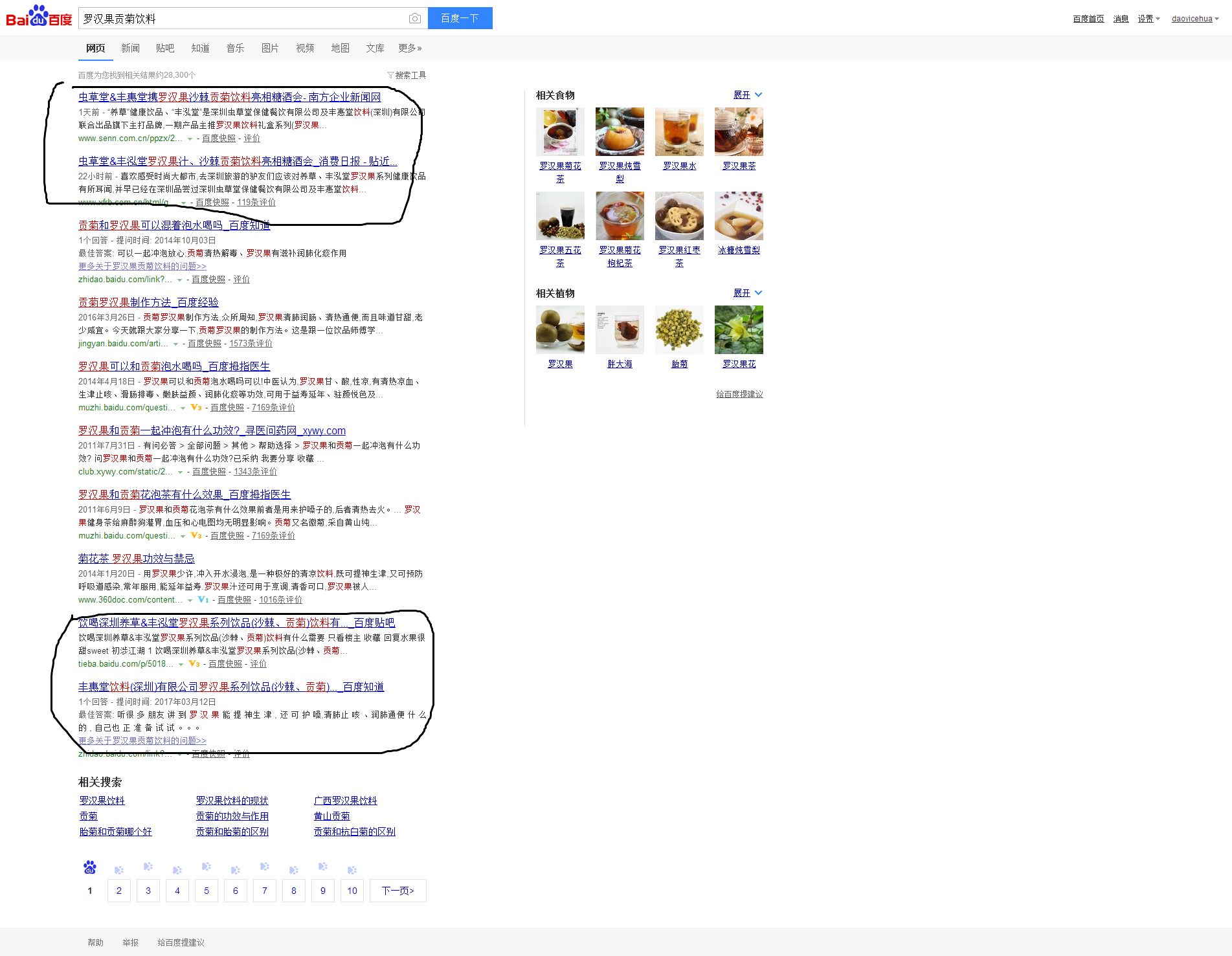Go to 百度首页 link
Viewport: 1232px width, 956px height.
(x=1088, y=19)
